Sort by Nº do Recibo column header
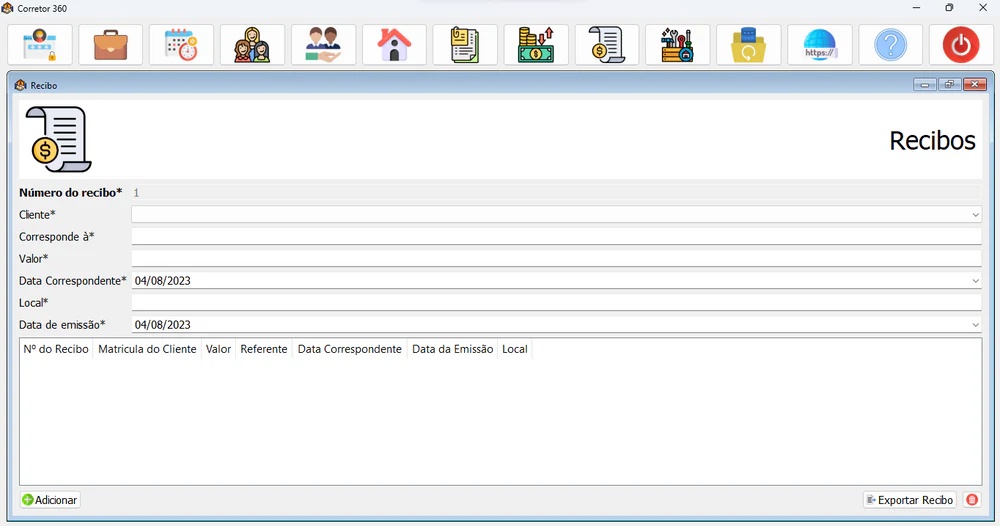This screenshot has width=1000, height=526. coord(56,349)
